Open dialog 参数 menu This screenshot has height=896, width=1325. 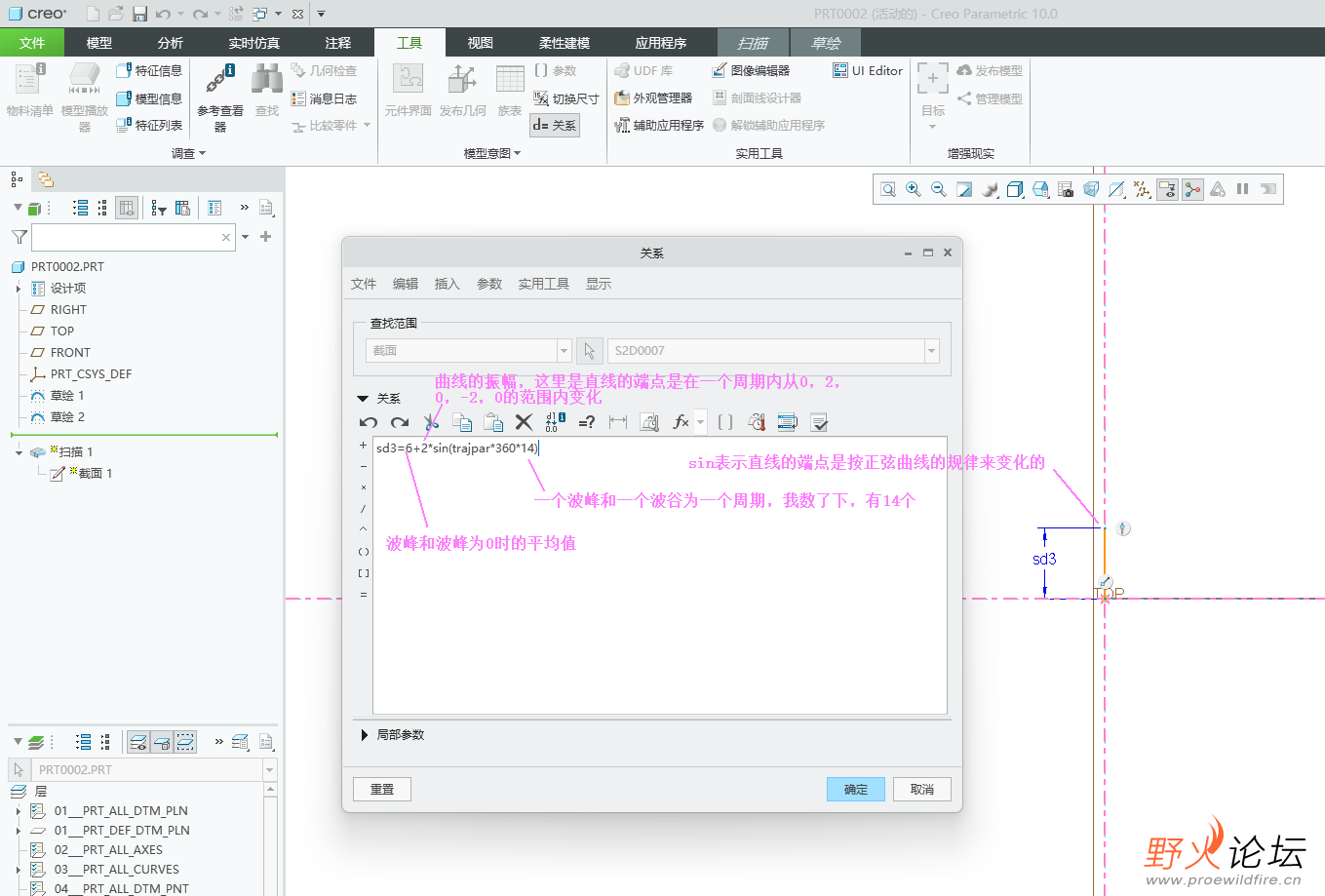[x=488, y=284]
